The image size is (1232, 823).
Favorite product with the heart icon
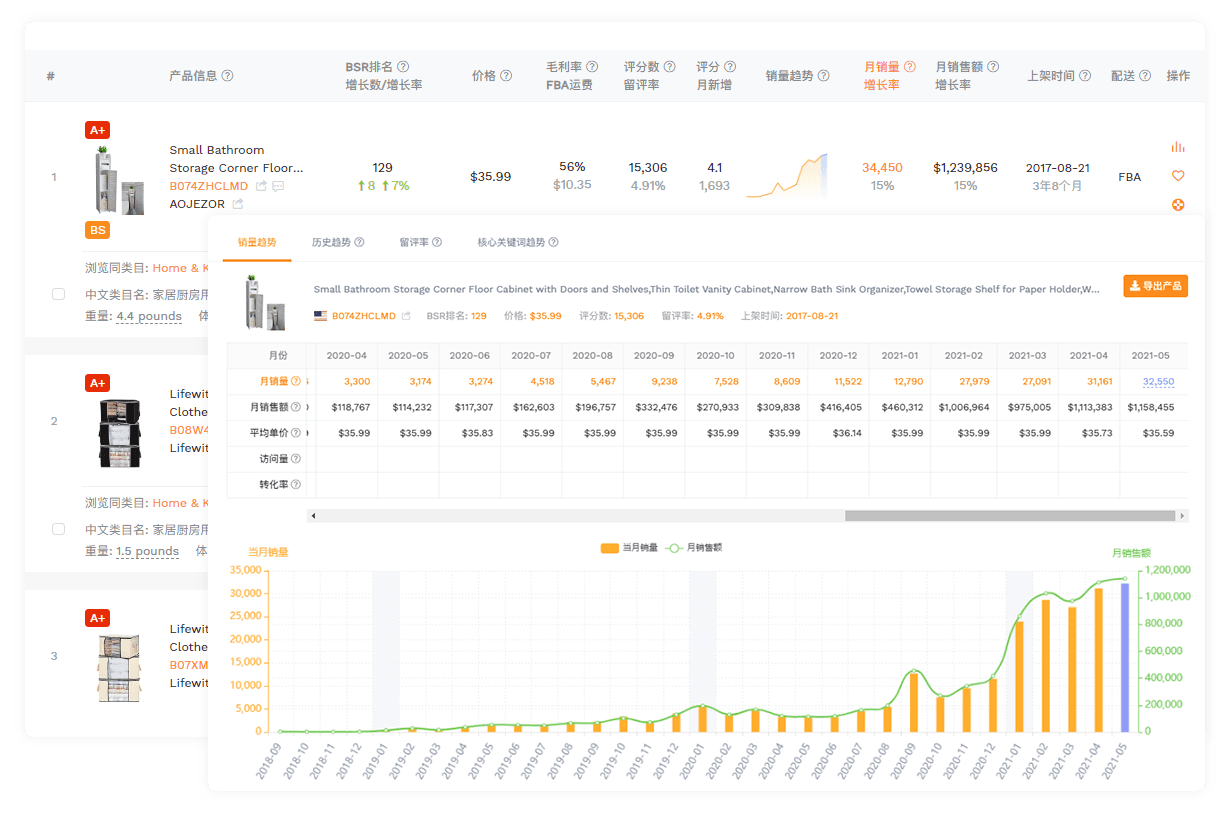1177,176
